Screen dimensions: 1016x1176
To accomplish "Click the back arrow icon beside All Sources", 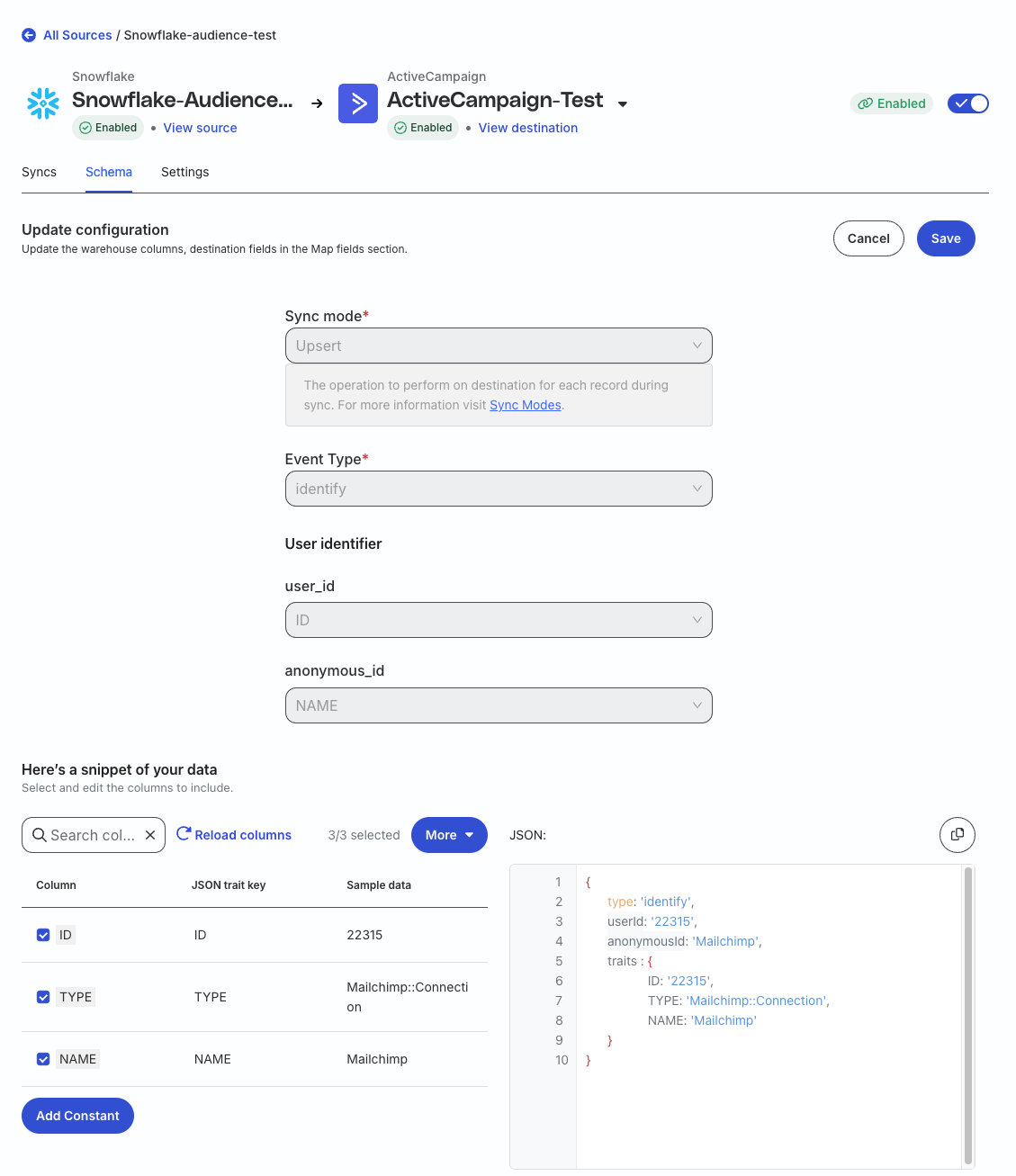I will (x=29, y=35).
